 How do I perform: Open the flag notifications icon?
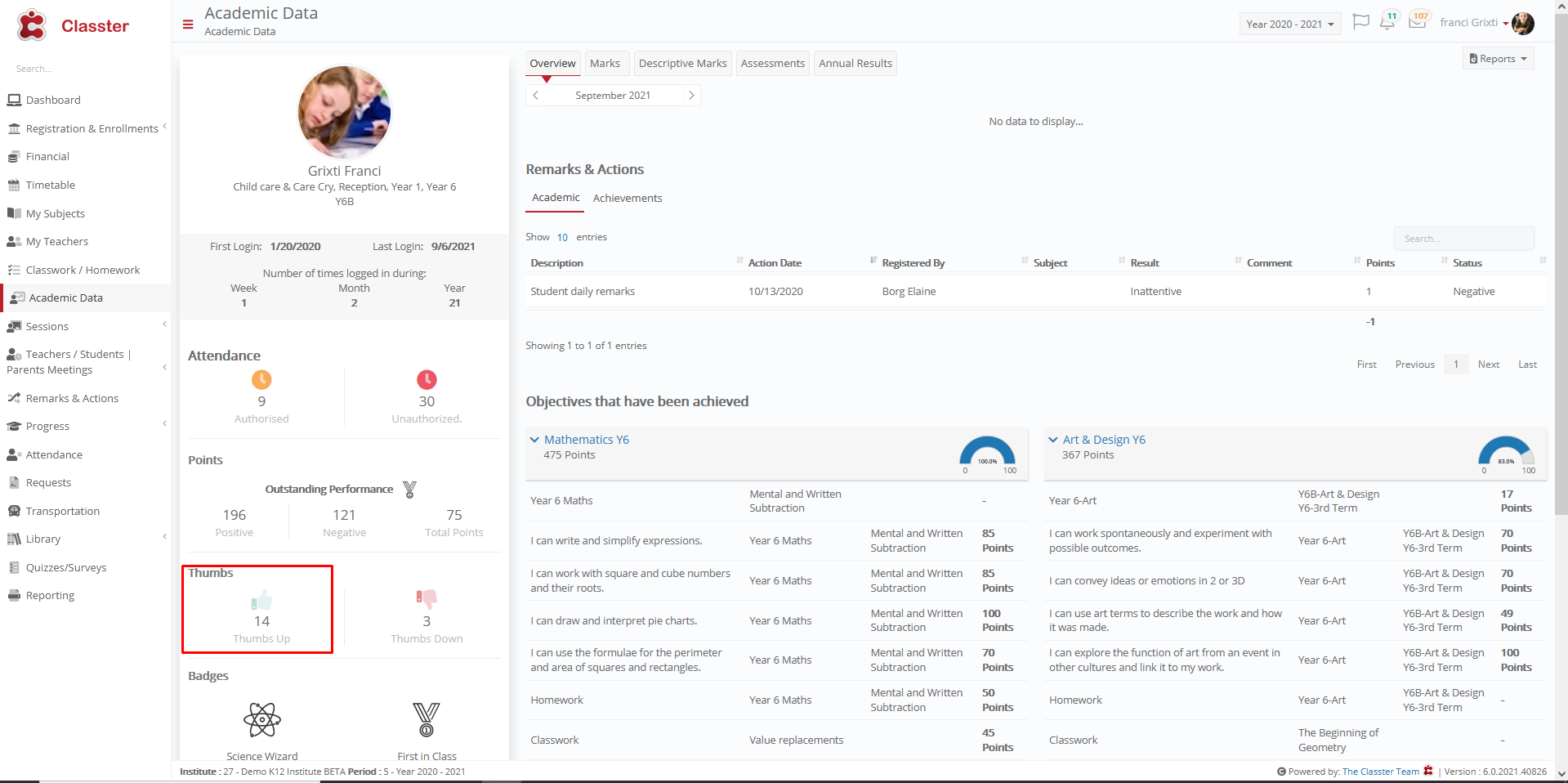click(x=1360, y=22)
